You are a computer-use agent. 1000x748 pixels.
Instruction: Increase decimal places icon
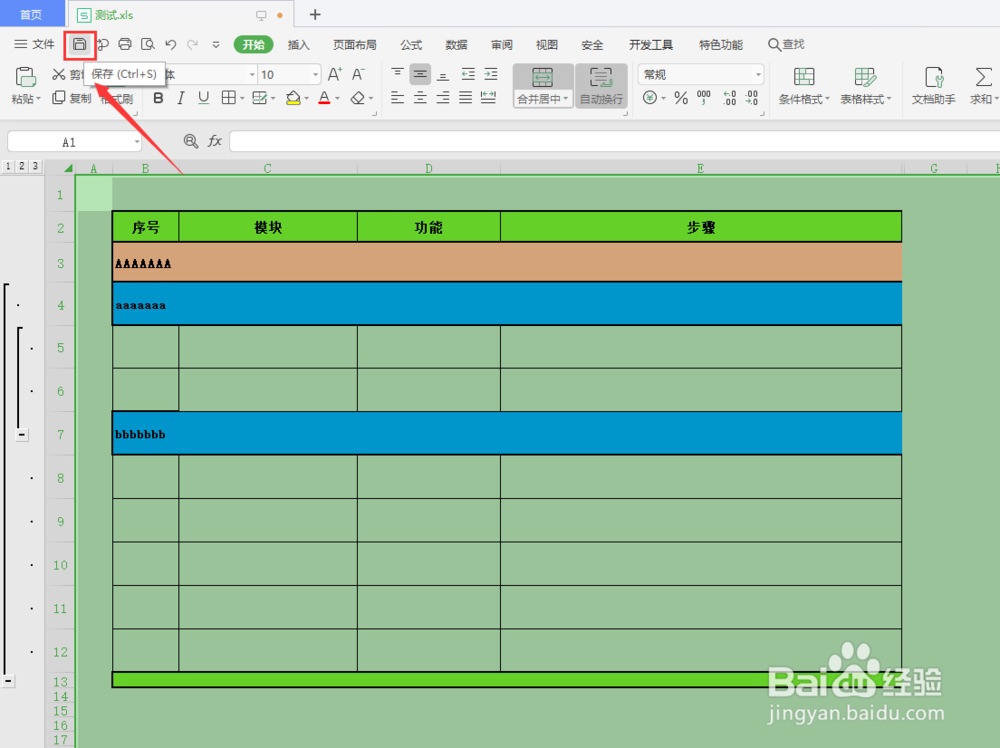point(730,98)
